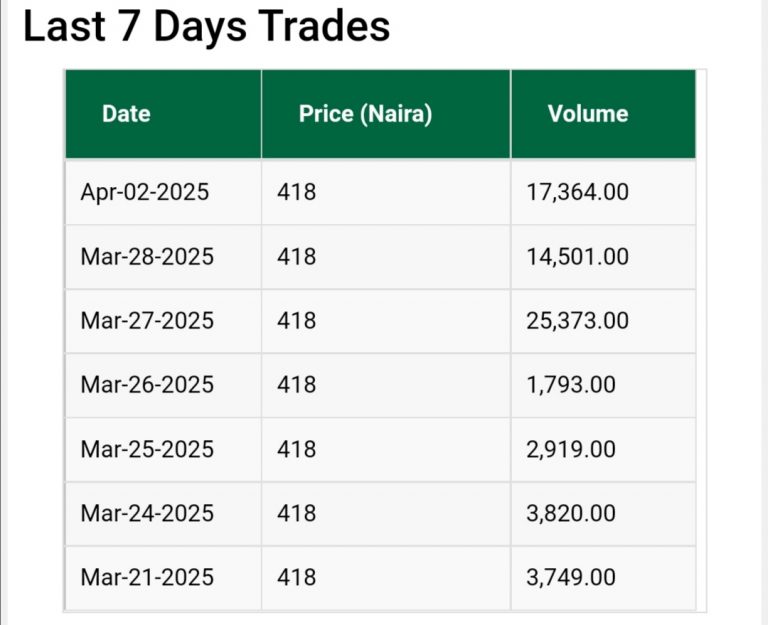Select the Price (Naira) column header
This screenshot has width=768, height=625.
[365, 114]
